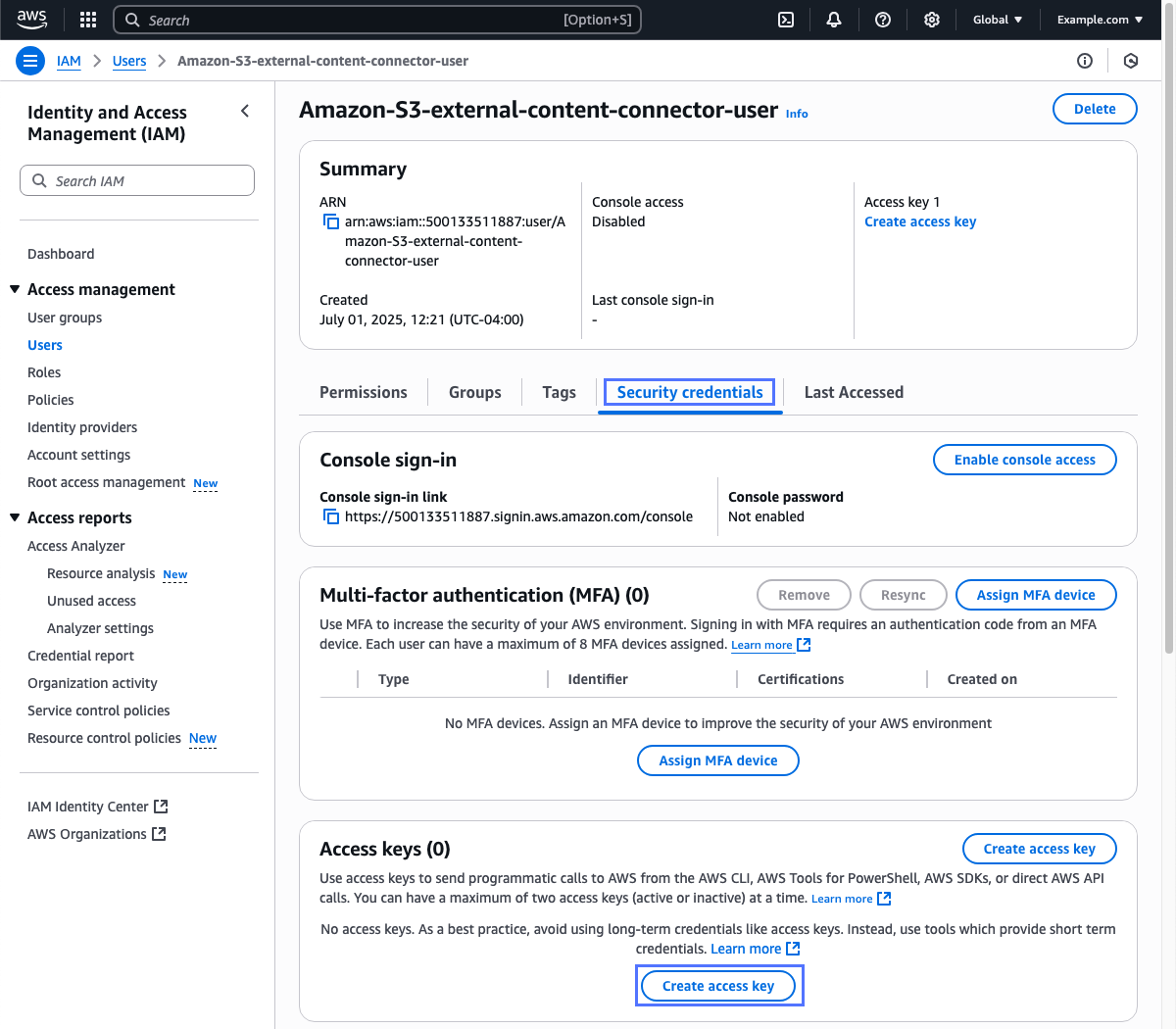Open Resource control policies in sidebar

pos(104,738)
